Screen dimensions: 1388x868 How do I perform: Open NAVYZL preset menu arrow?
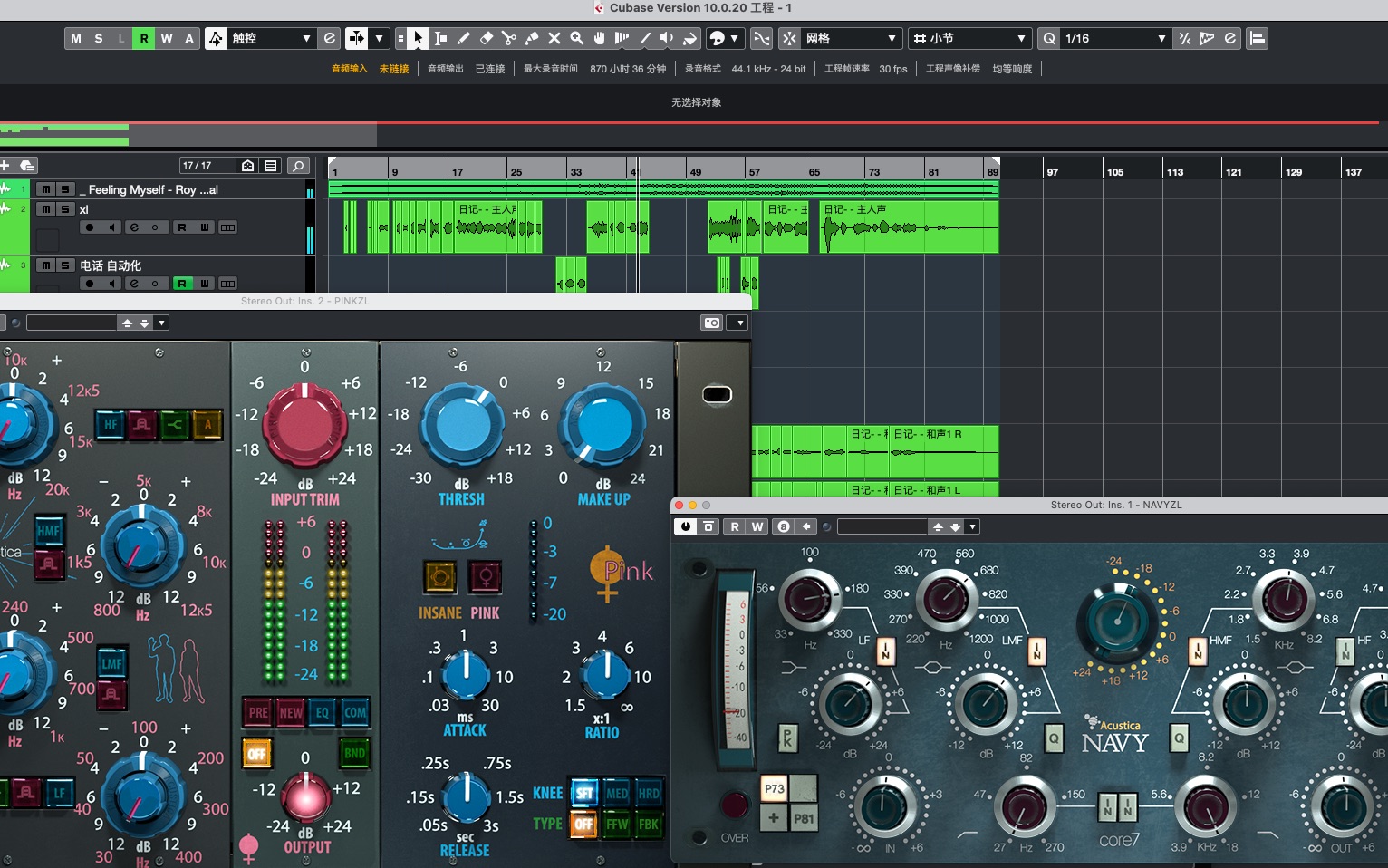coord(972,526)
